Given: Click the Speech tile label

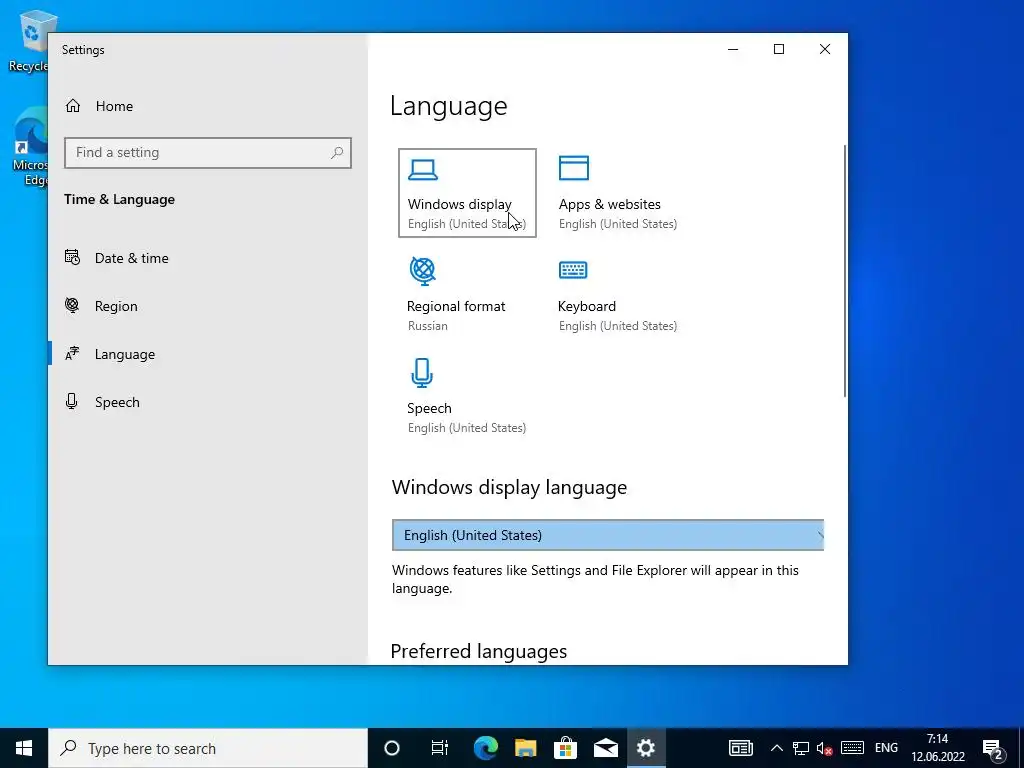Looking at the screenshot, I should 429,408.
